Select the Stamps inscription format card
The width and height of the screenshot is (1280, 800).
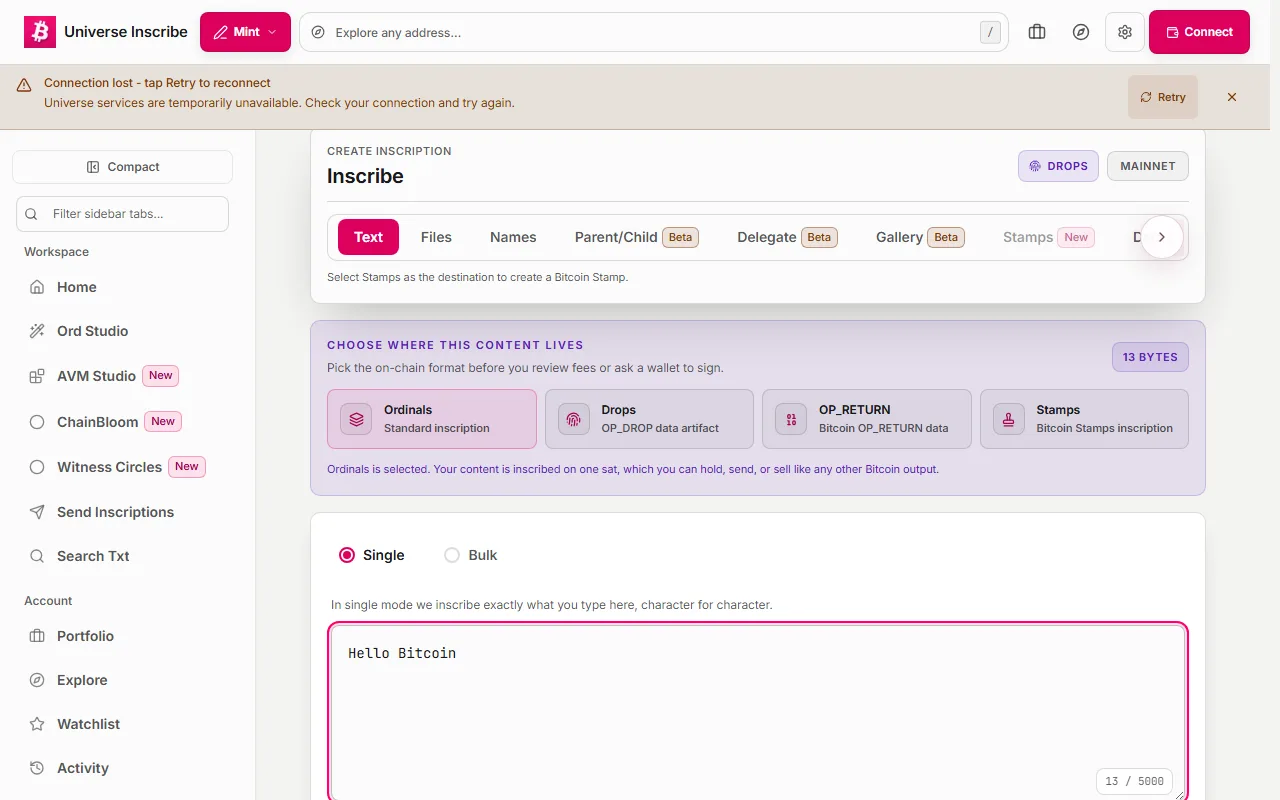(1084, 419)
